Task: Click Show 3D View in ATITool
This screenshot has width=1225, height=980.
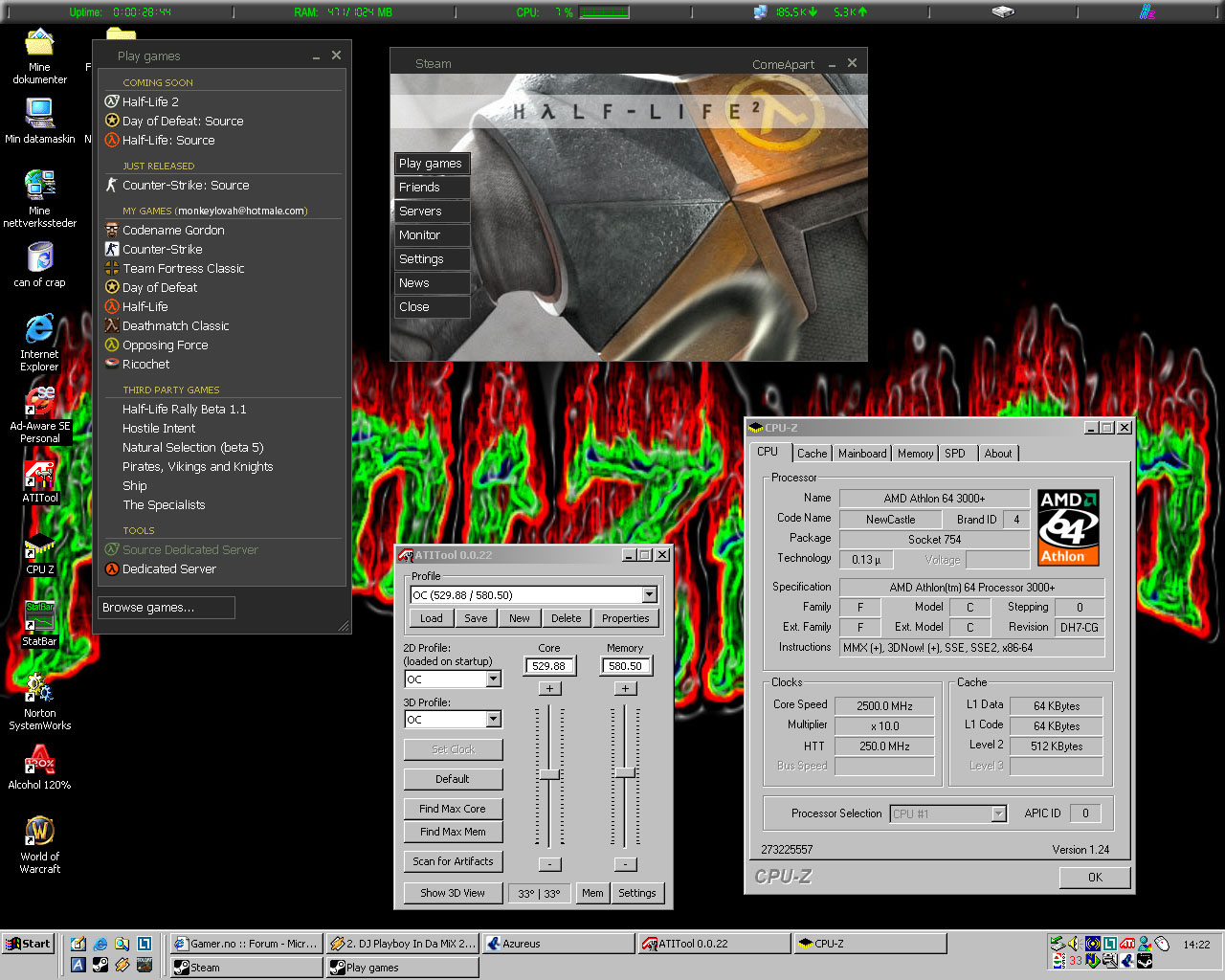Action: [x=453, y=893]
